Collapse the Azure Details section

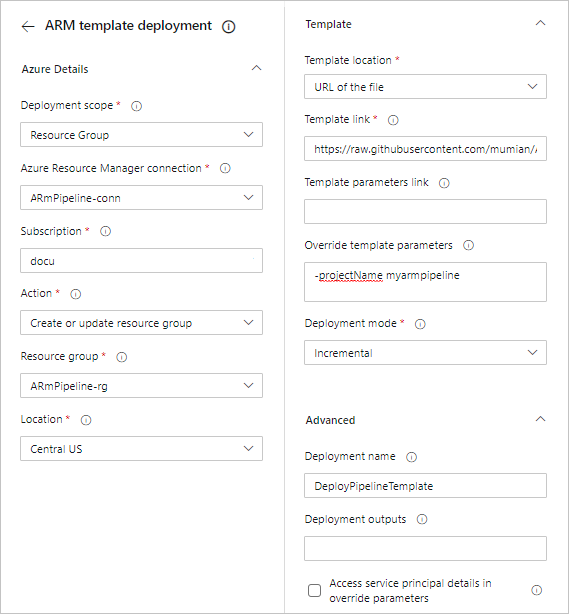tap(257, 68)
